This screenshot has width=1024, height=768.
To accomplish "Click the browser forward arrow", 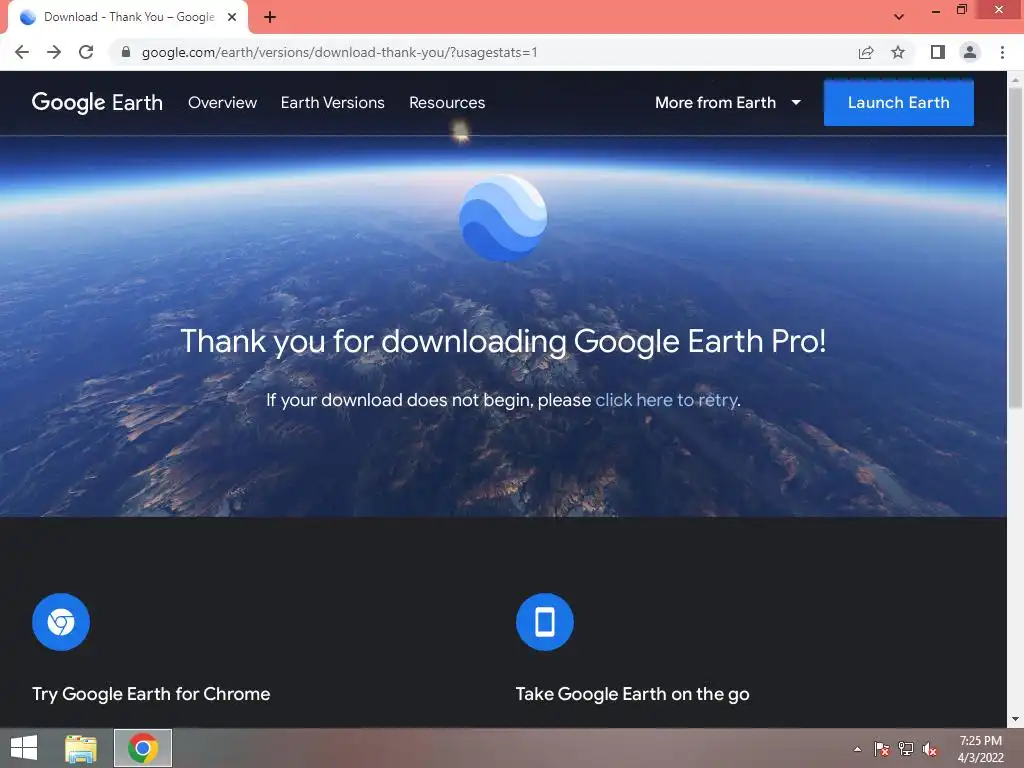I will 54,52.
